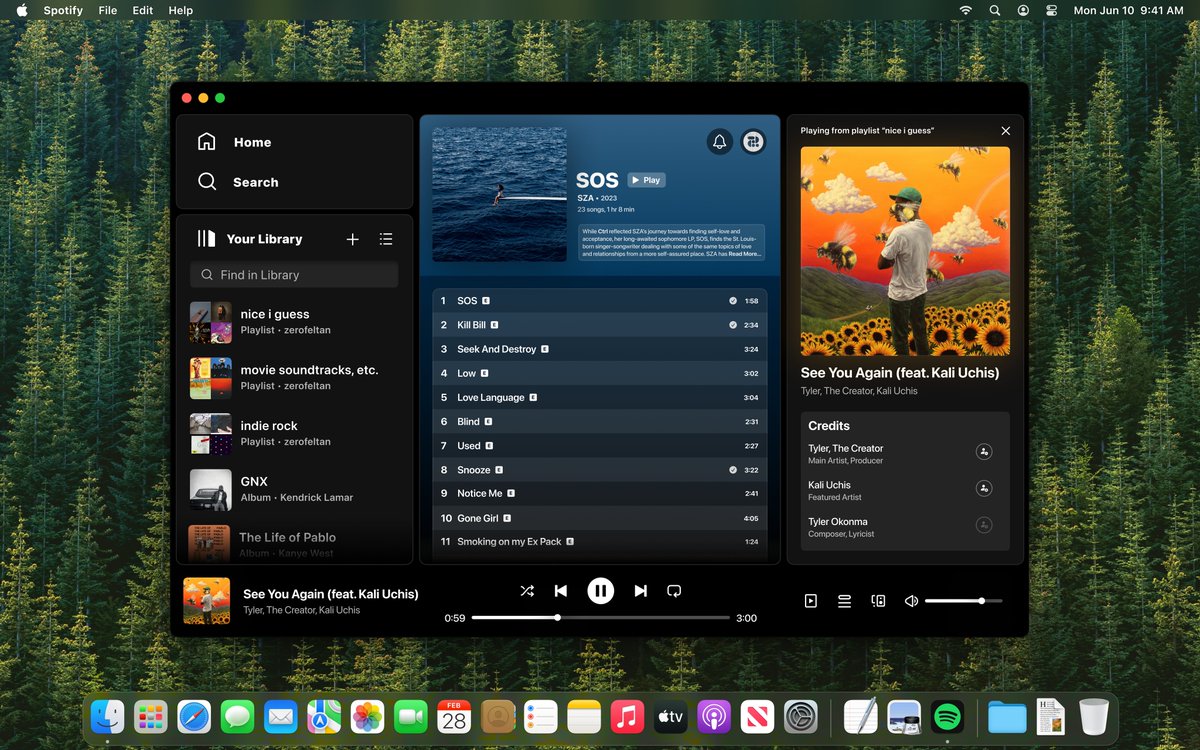Open SZA artist link under album title
The width and height of the screenshot is (1200, 750).
[x=585, y=198]
